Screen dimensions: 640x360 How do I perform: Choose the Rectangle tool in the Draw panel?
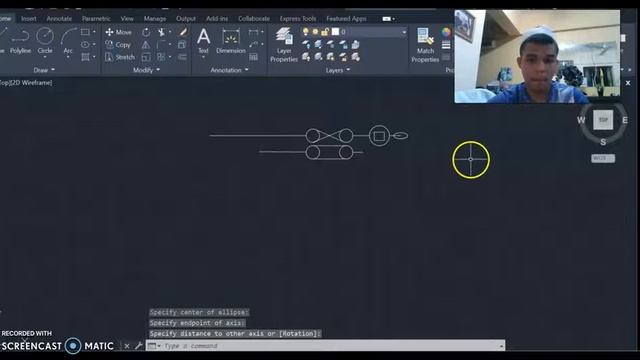85,32
